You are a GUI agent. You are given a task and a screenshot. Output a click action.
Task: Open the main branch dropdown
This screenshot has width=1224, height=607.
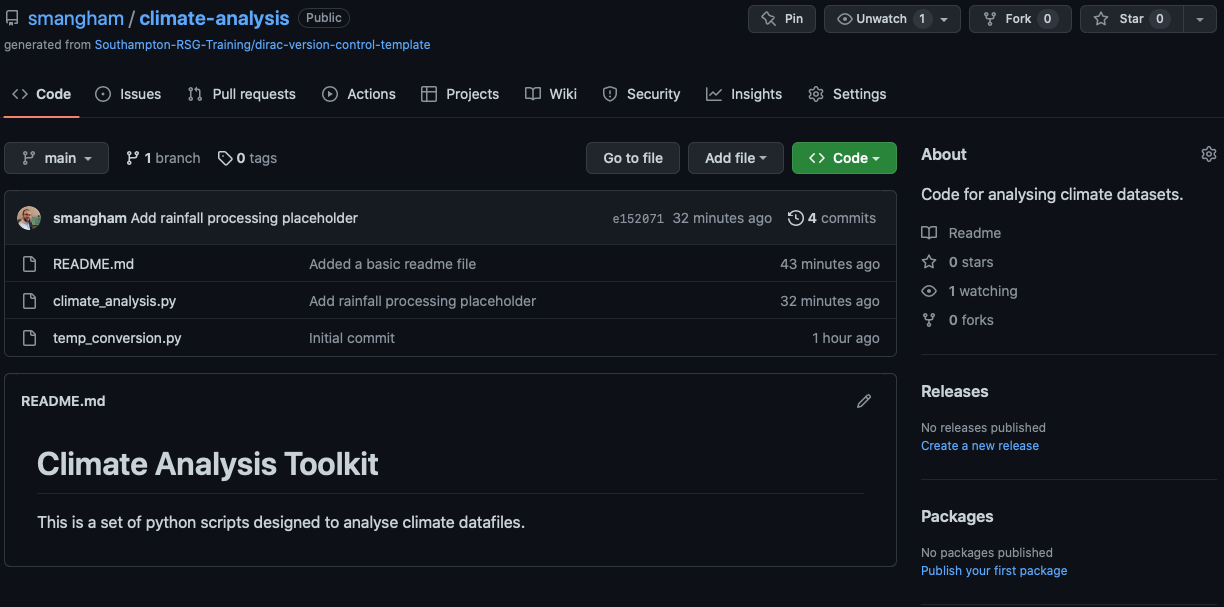56,157
